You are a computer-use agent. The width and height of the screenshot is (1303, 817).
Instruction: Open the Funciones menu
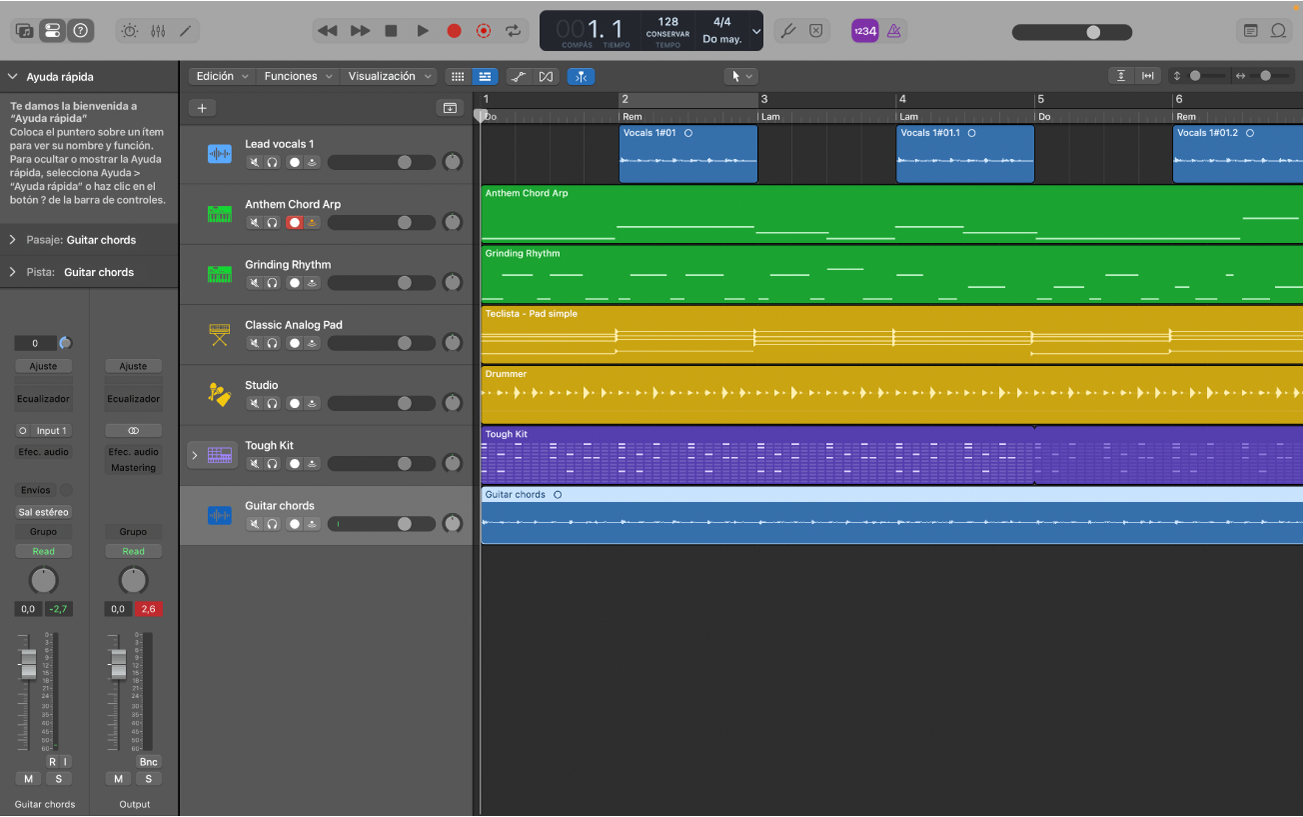[290, 75]
